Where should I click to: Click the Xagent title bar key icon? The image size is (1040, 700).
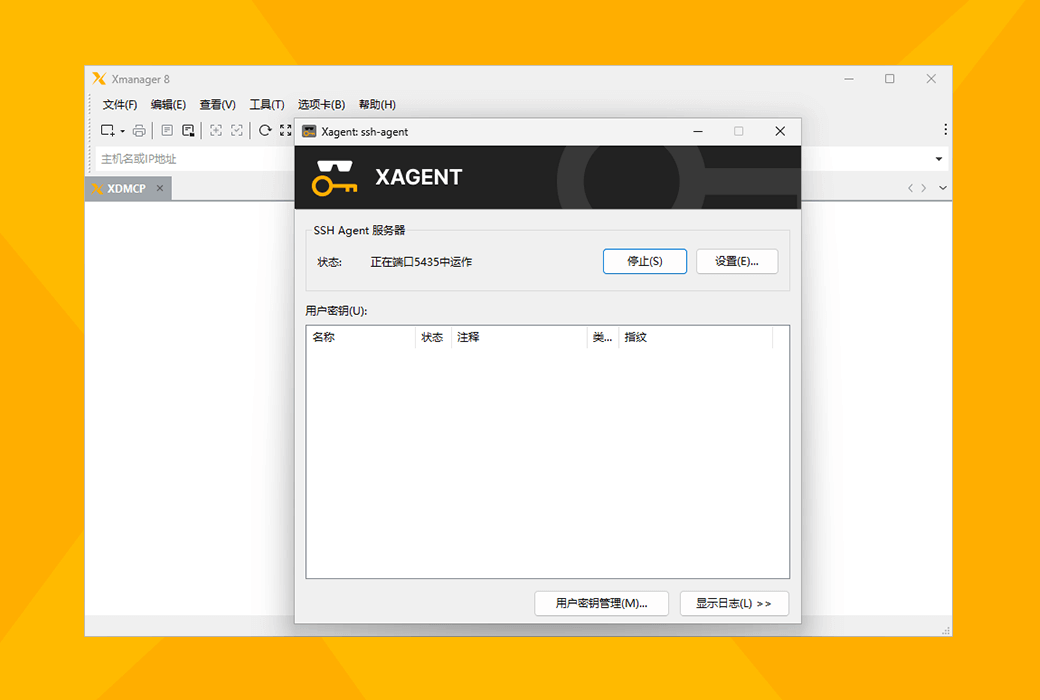pyautogui.click(x=309, y=131)
